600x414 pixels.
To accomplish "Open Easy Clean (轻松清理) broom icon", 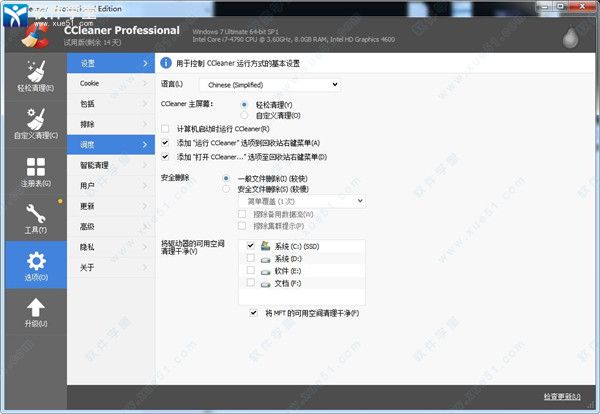I will 36,72.
